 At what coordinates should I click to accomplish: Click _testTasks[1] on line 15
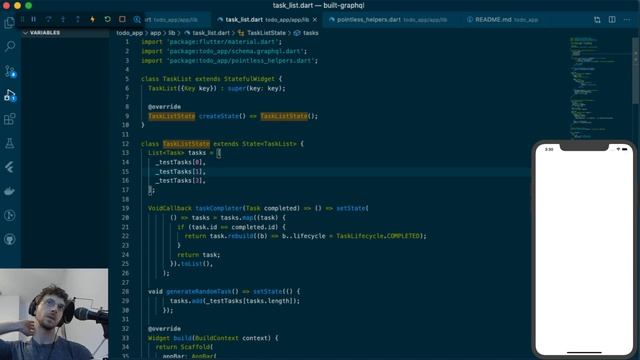pos(179,171)
